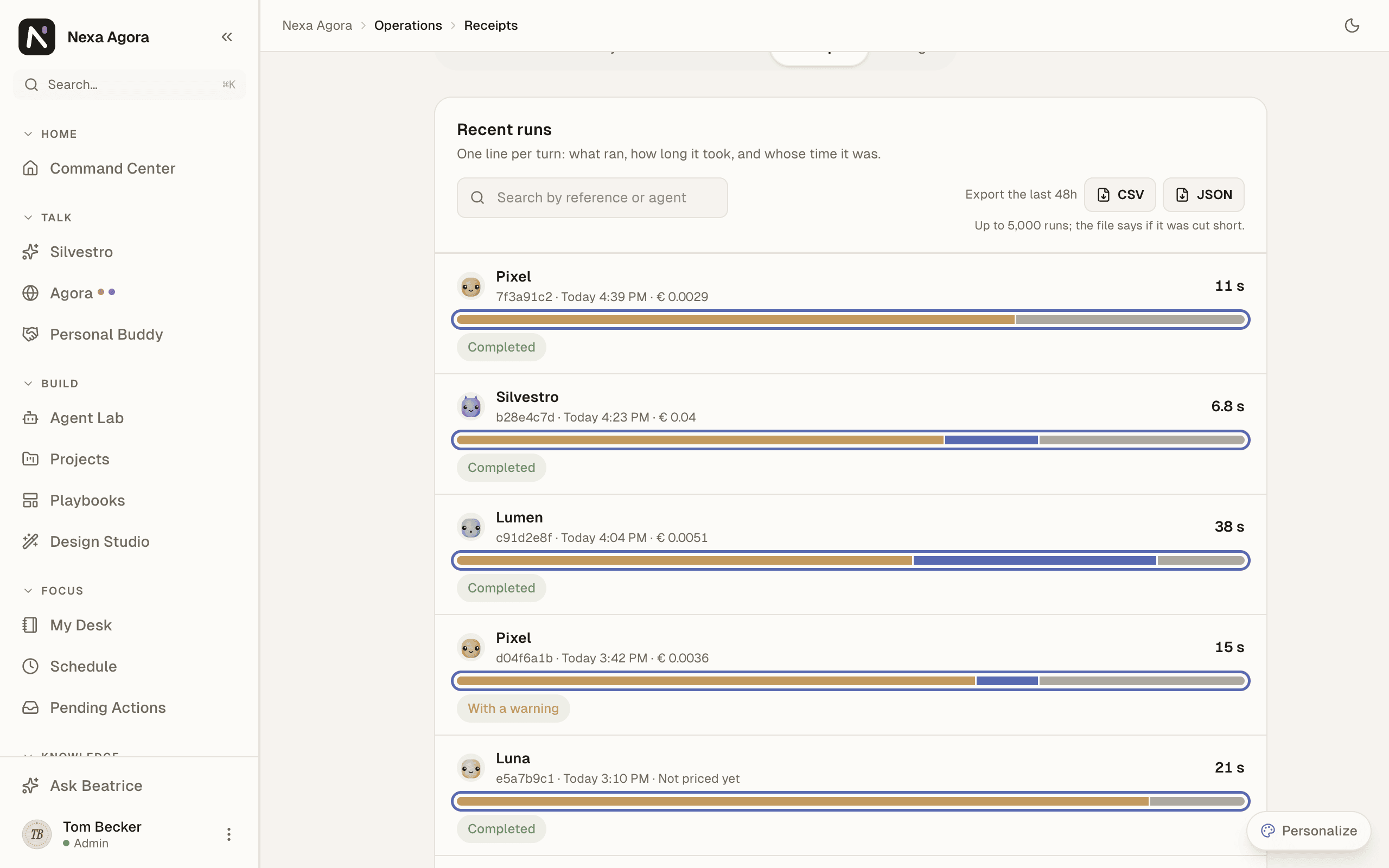
Task: Open Tom Becker account options menu
Action: point(228,834)
